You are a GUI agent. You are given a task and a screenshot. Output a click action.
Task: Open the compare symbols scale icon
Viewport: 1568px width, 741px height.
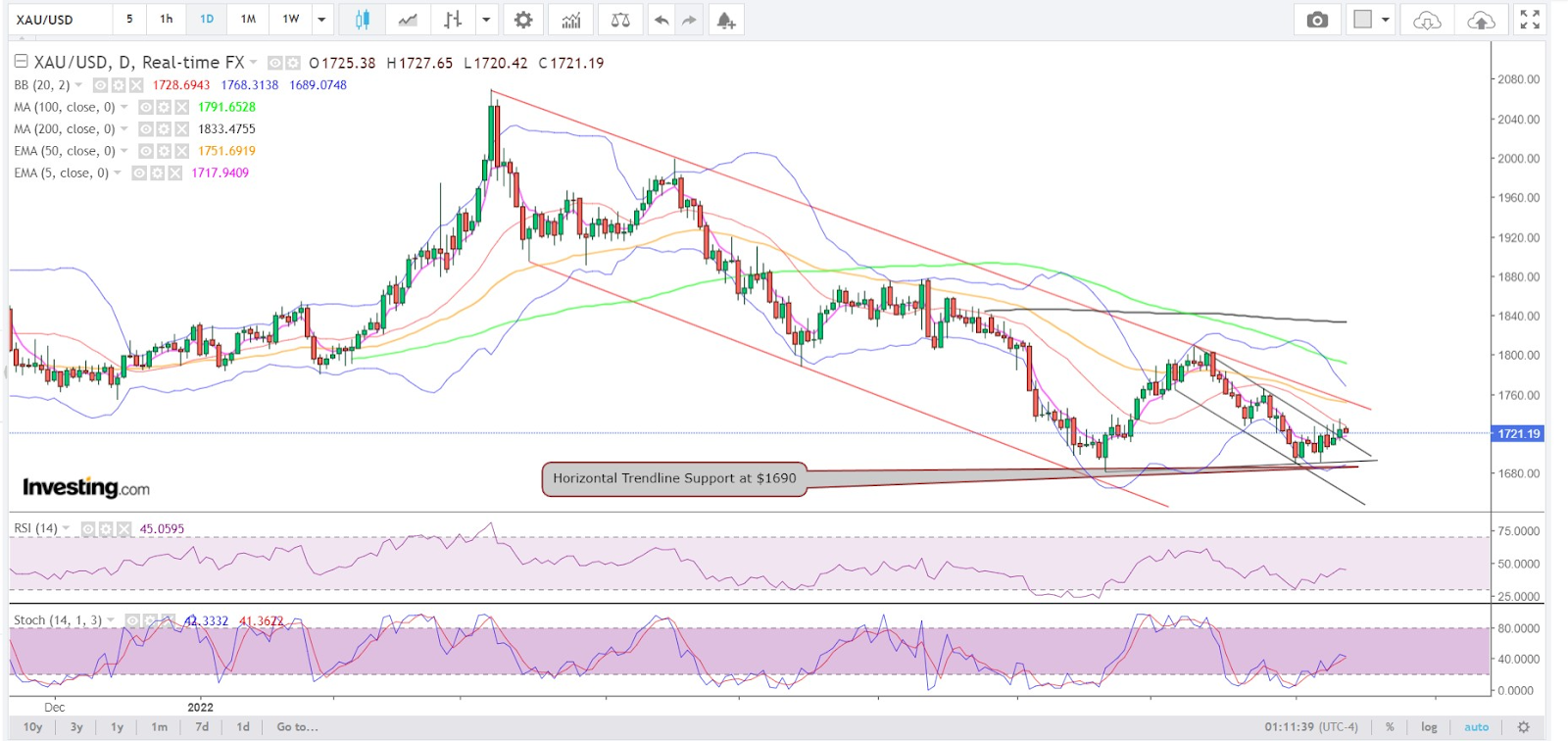pos(620,20)
